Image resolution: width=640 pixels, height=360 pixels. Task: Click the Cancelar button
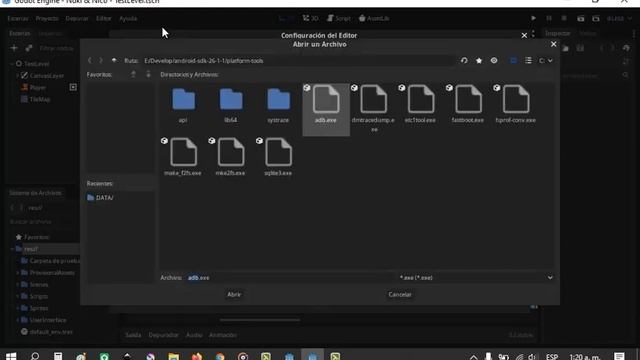pos(400,294)
